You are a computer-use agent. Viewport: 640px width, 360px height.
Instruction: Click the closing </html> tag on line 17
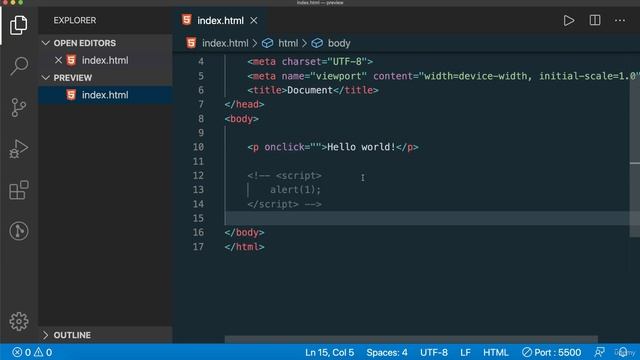[x=244, y=247]
